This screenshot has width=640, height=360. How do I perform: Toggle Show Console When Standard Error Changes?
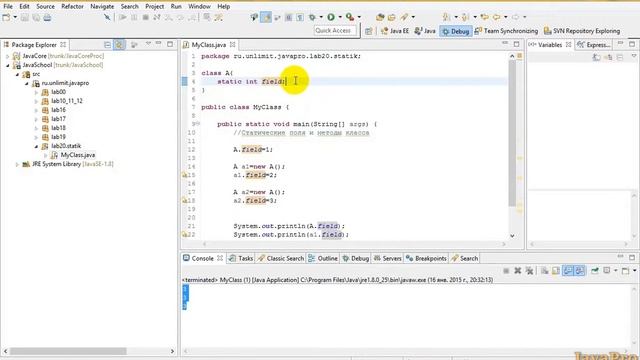pos(580,271)
